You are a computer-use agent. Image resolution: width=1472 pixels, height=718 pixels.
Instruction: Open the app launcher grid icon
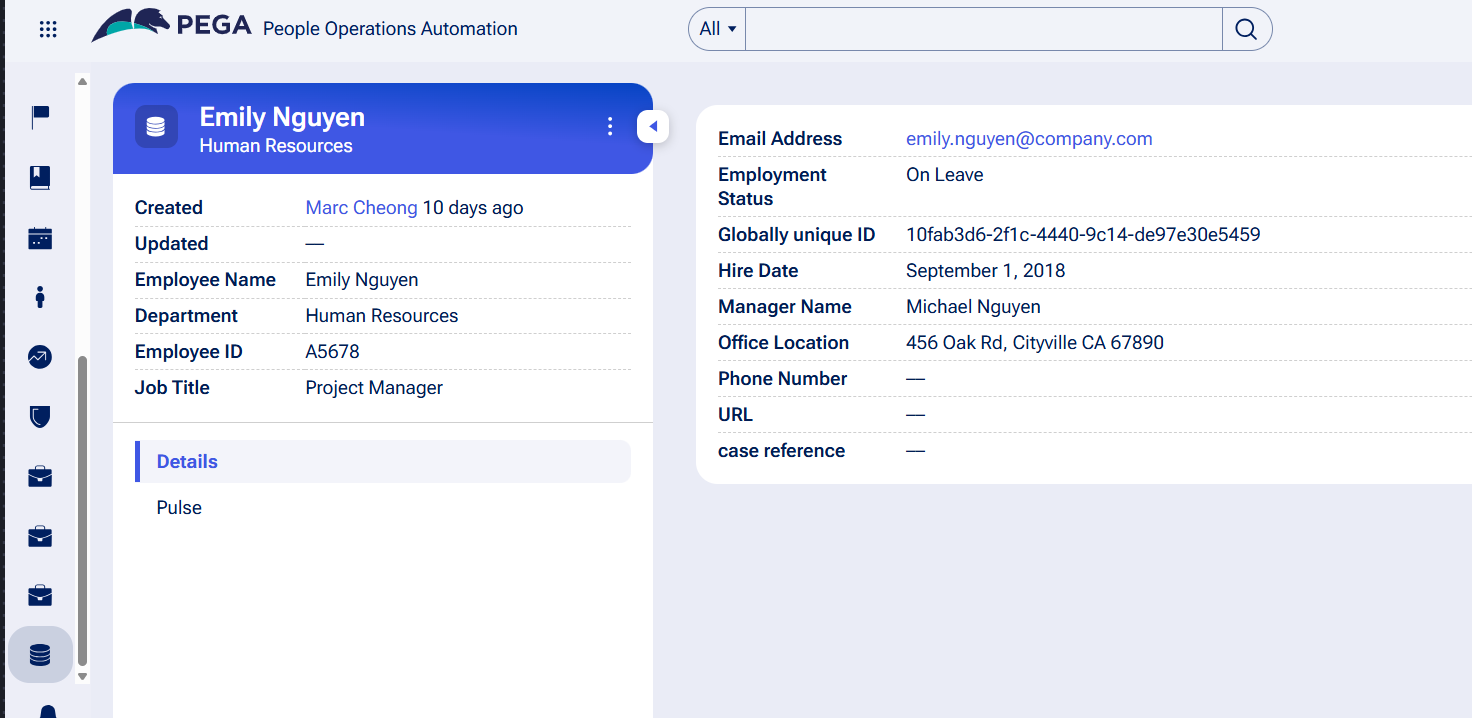point(47,28)
